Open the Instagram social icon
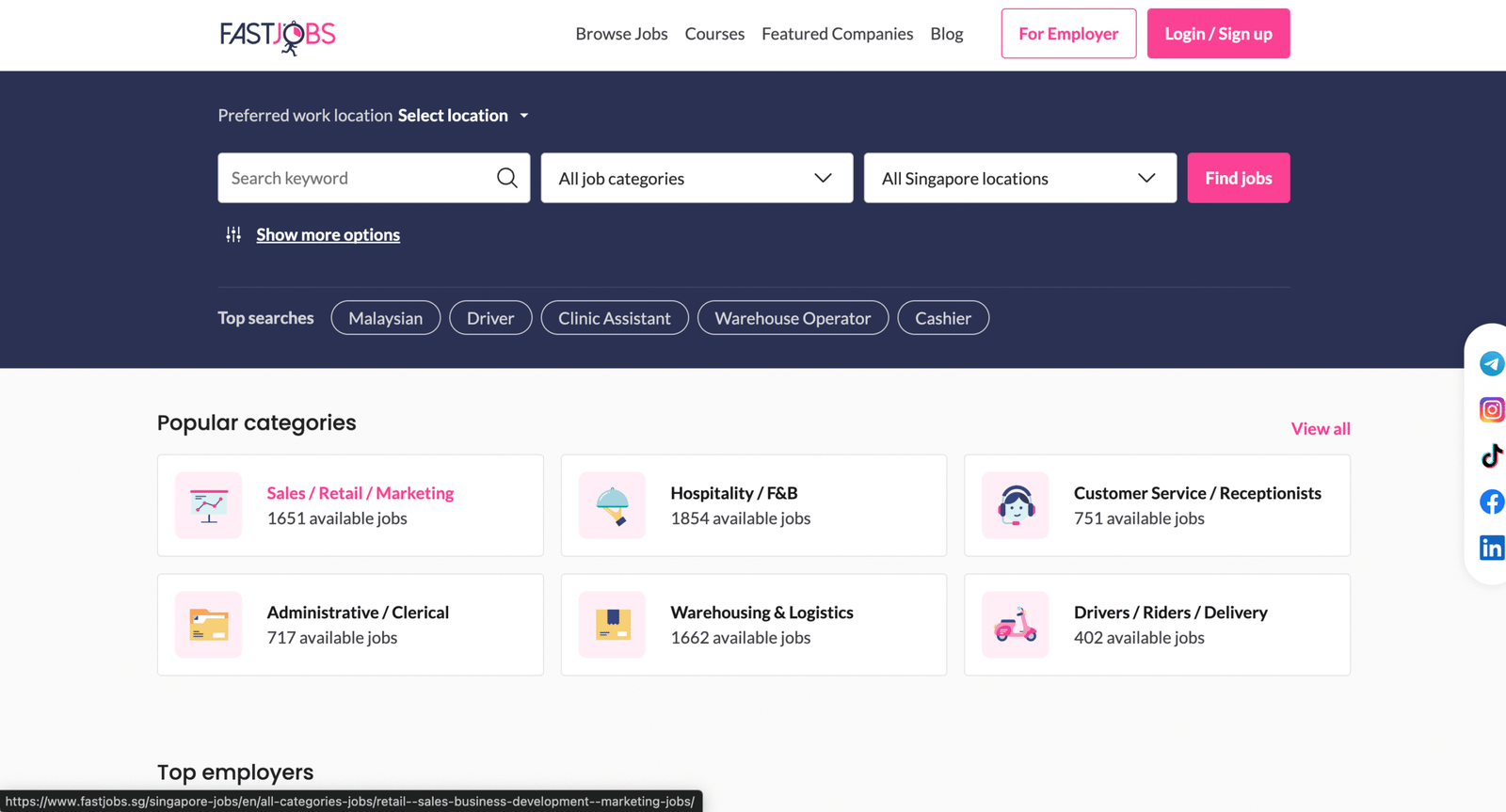Image resolution: width=1506 pixels, height=812 pixels. click(1492, 409)
